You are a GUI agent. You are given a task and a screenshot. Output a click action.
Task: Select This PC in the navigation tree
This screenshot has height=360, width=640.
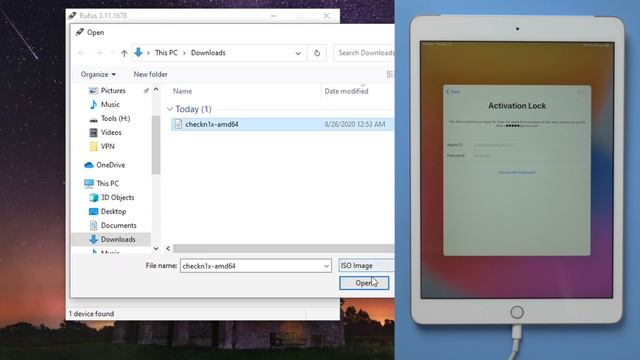tap(107, 183)
